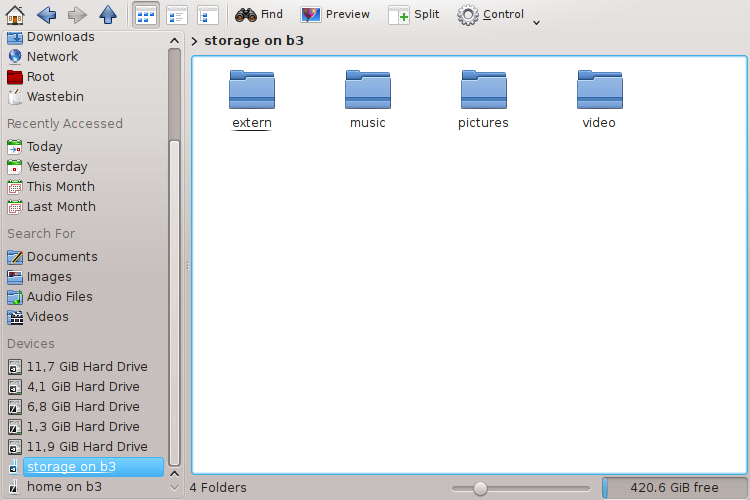Screen dimensions: 750x500
Task: Open the Control menu
Action: [490, 14]
